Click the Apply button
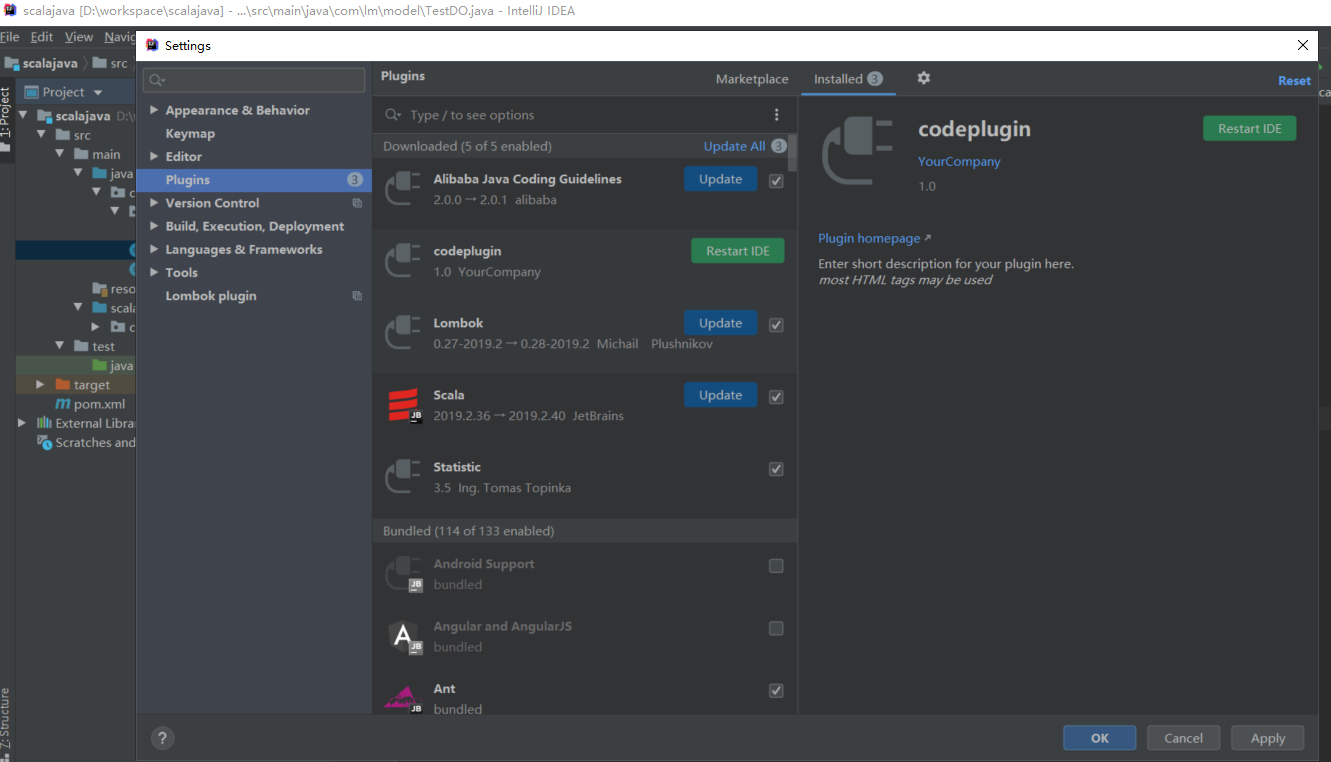1331x762 pixels. click(1267, 738)
